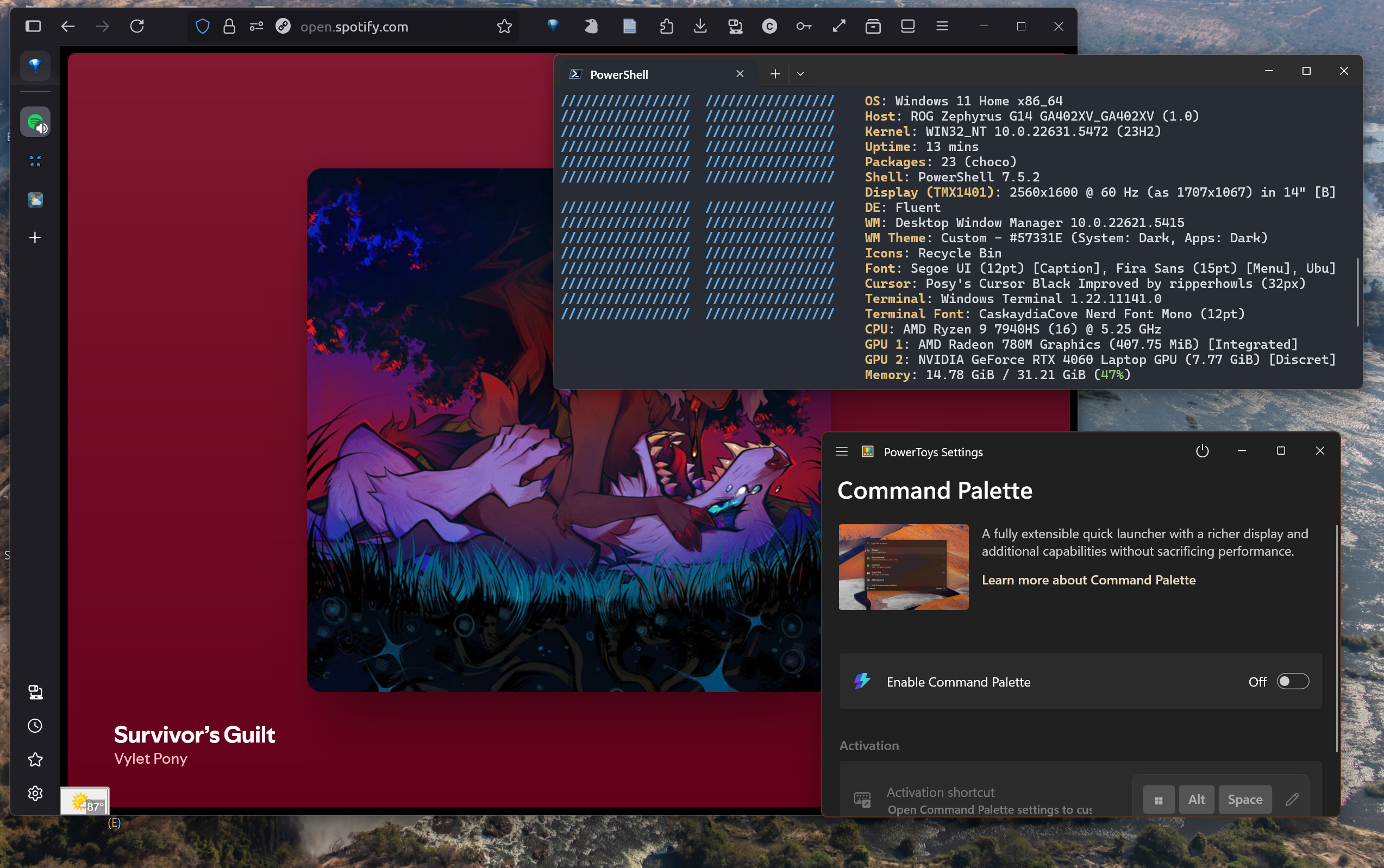Click the 'Shell: PowerShell 7.5.2' line
The width and height of the screenshot is (1384, 868).
coord(952,178)
